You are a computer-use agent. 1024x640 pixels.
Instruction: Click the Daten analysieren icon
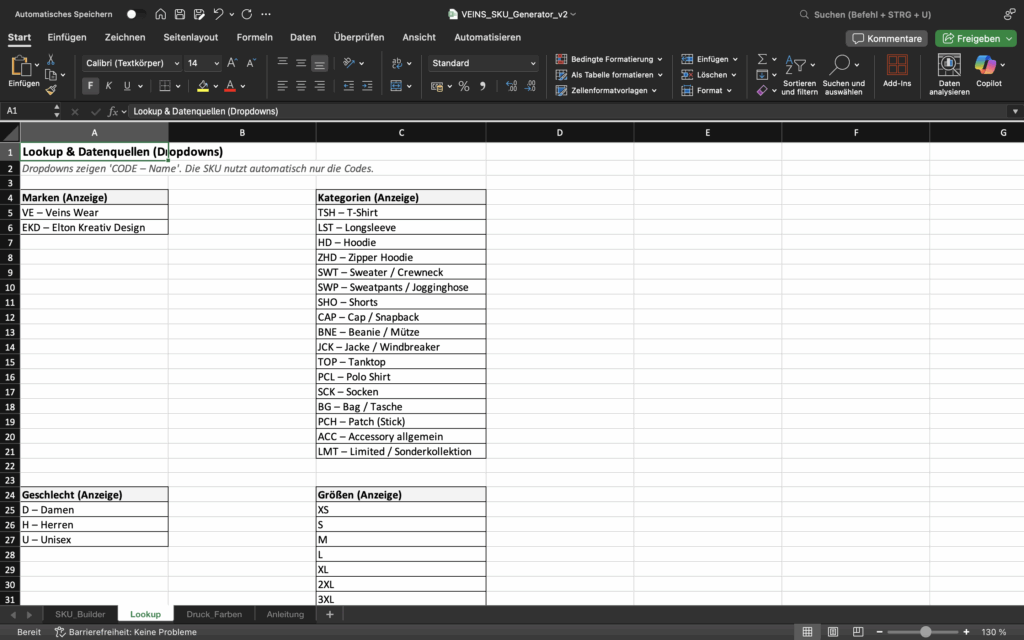949,66
